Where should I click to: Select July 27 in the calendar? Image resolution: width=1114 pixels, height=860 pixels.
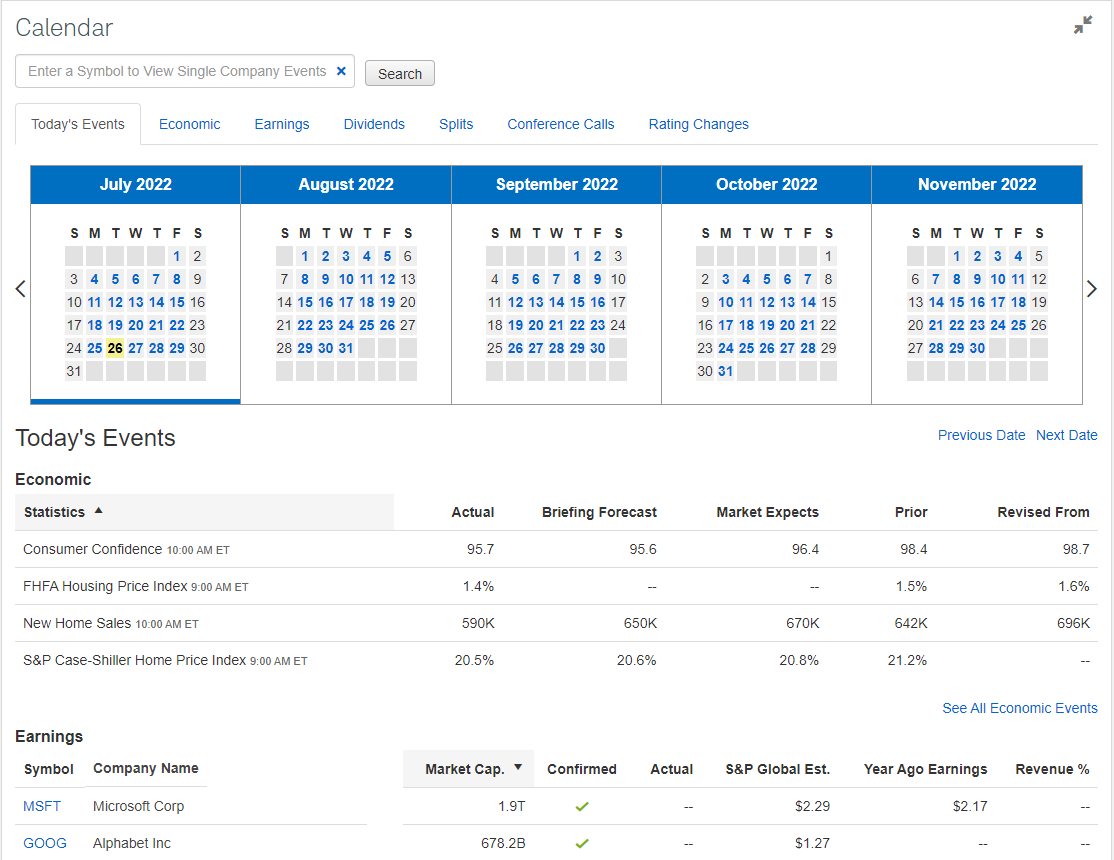(x=136, y=348)
